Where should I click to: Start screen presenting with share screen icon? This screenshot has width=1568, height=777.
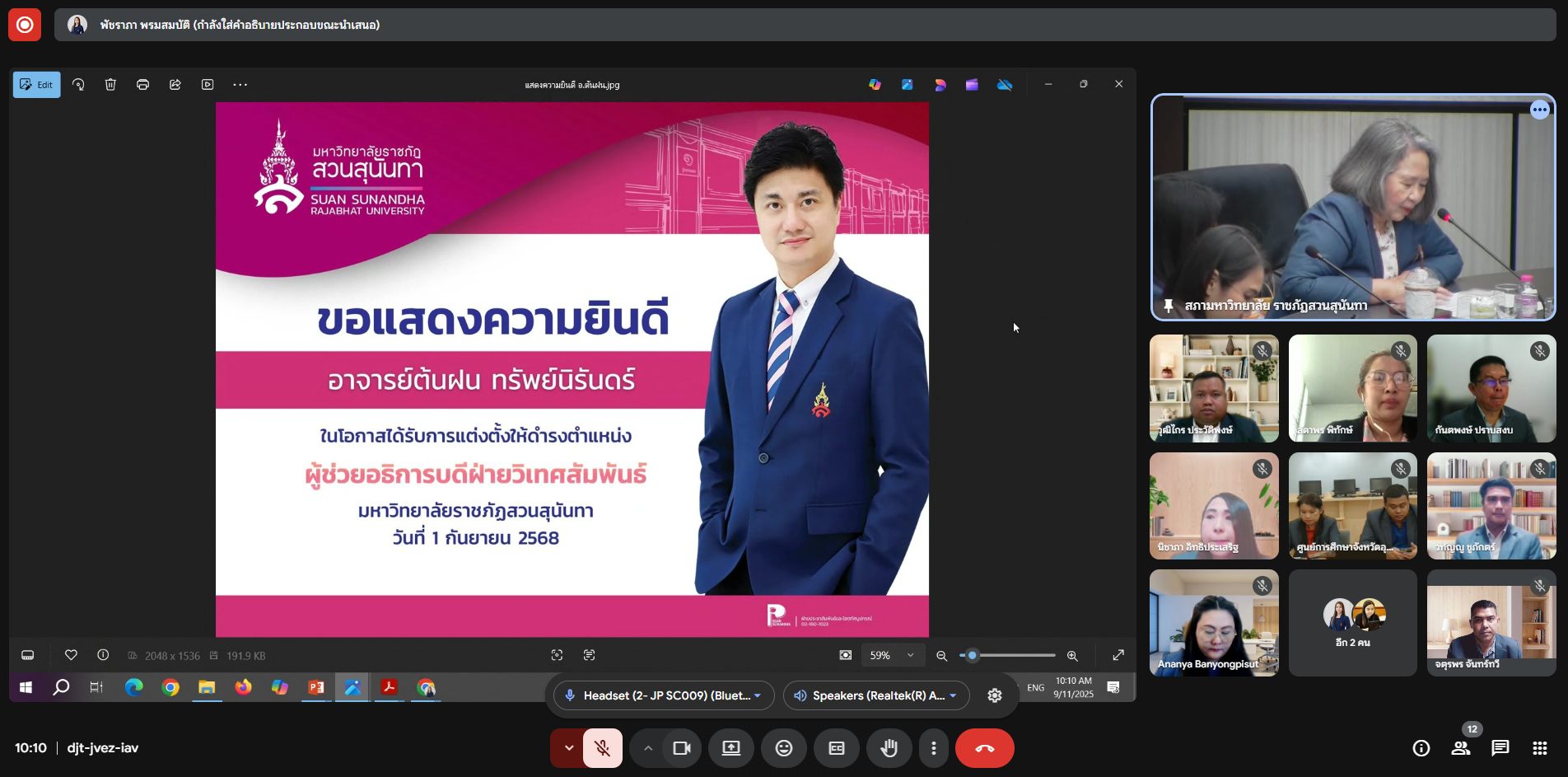coord(731,748)
